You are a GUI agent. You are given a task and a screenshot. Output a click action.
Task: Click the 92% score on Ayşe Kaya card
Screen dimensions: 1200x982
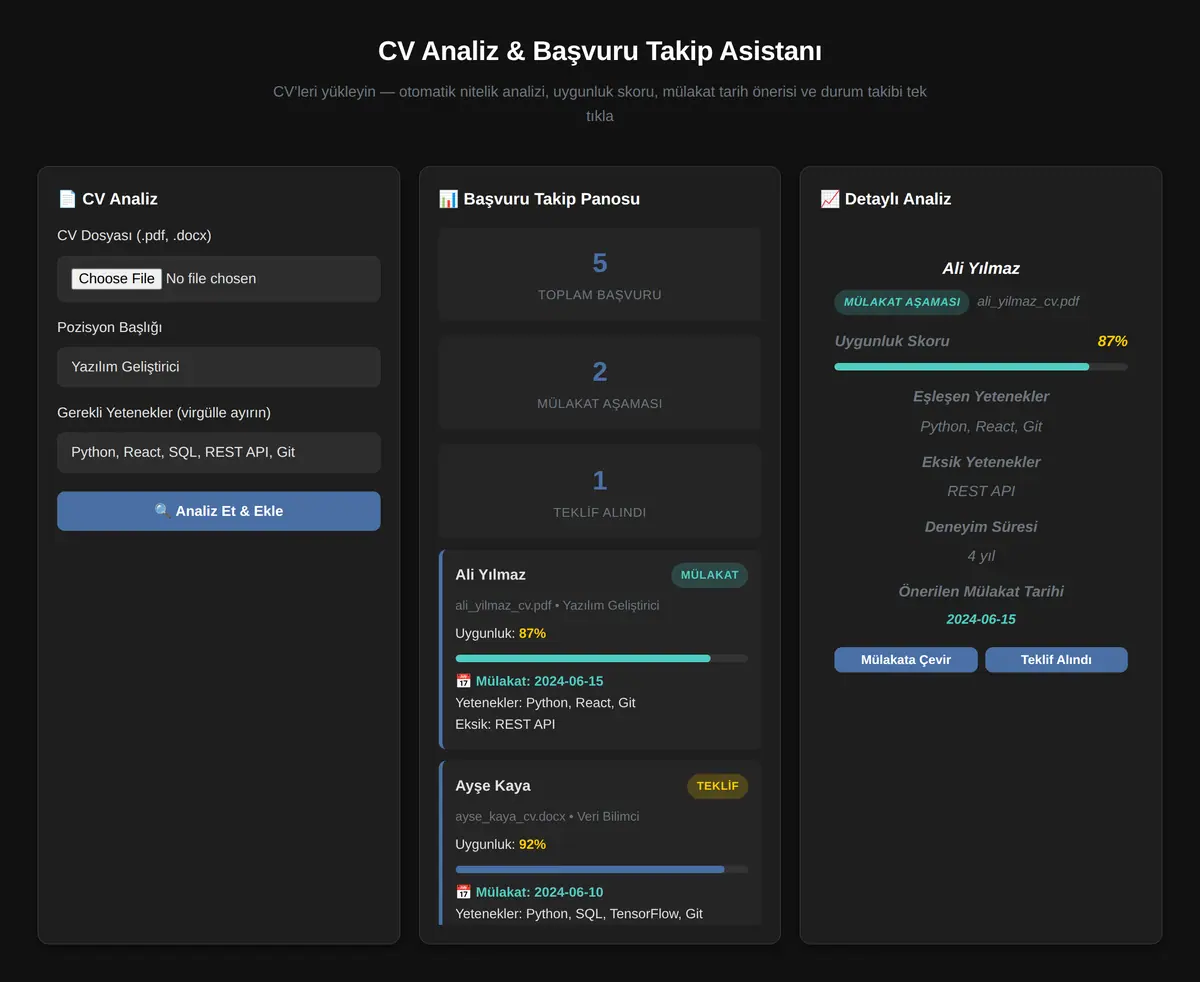click(532, 844)
